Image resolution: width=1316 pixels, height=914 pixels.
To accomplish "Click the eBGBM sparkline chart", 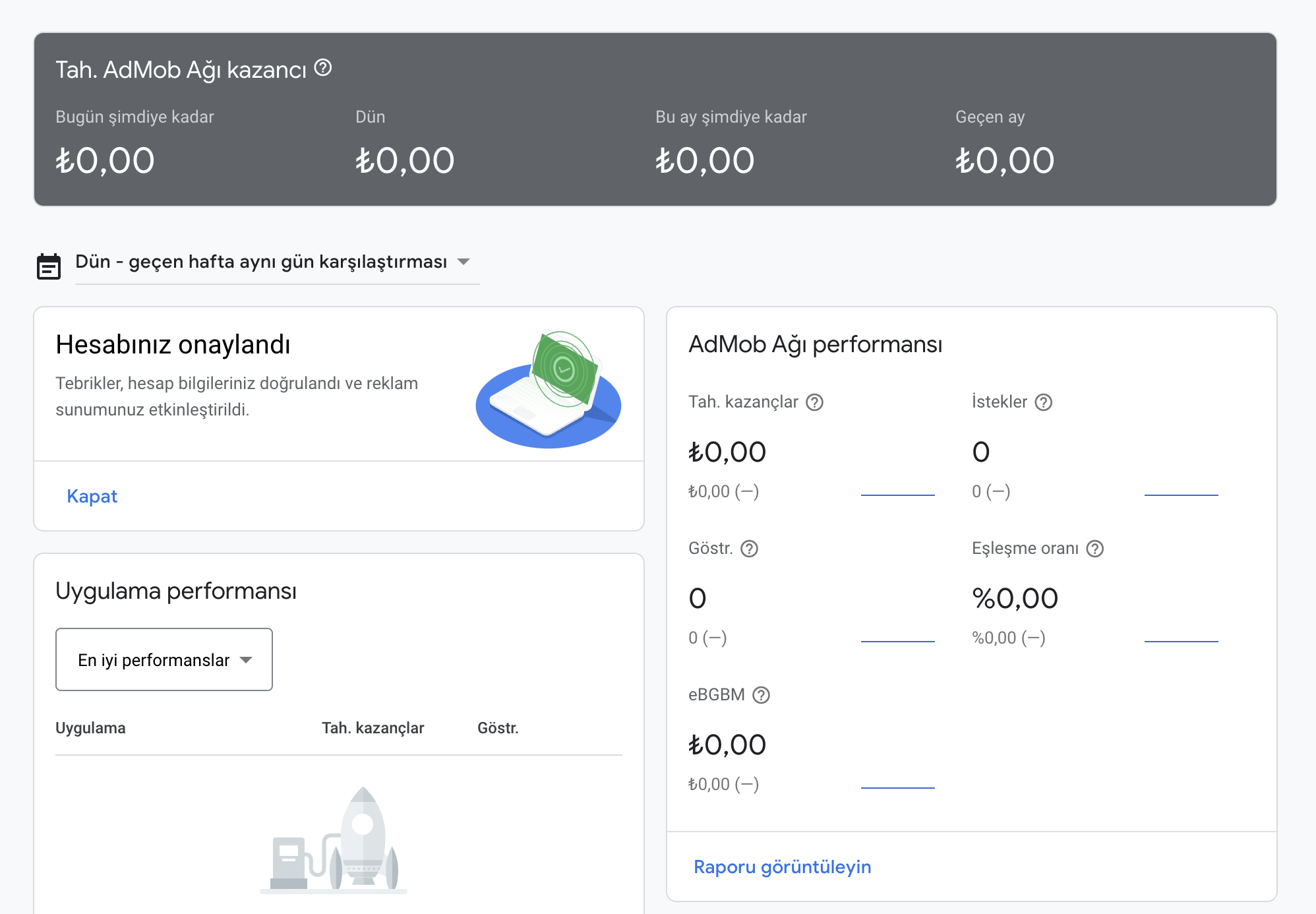I will pos(898,787).
